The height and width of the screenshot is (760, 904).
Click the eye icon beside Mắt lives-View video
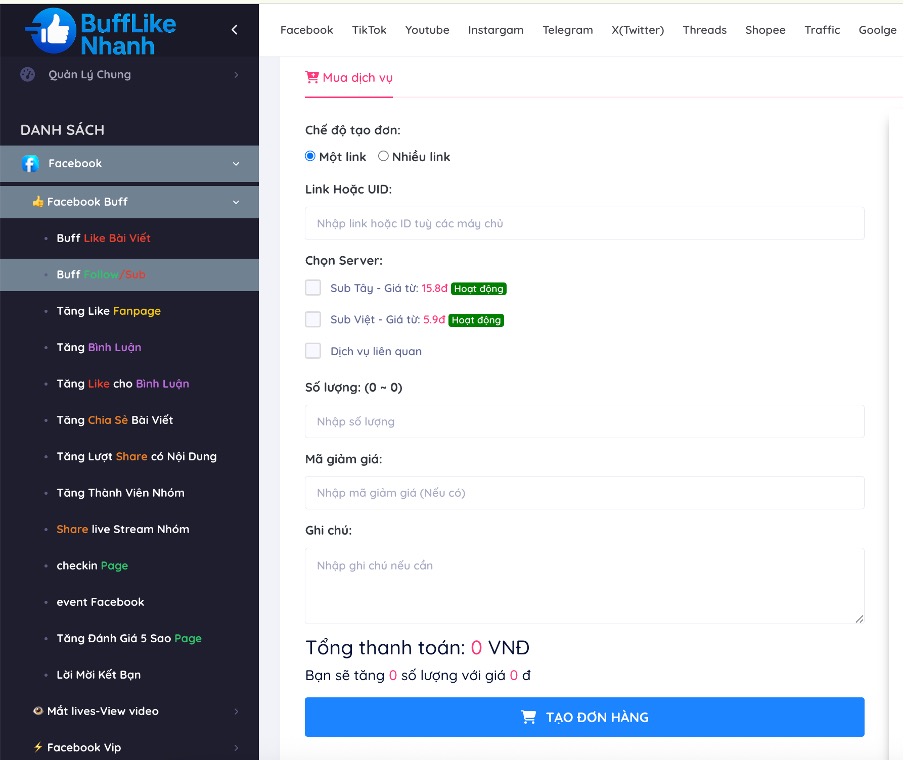38,711
